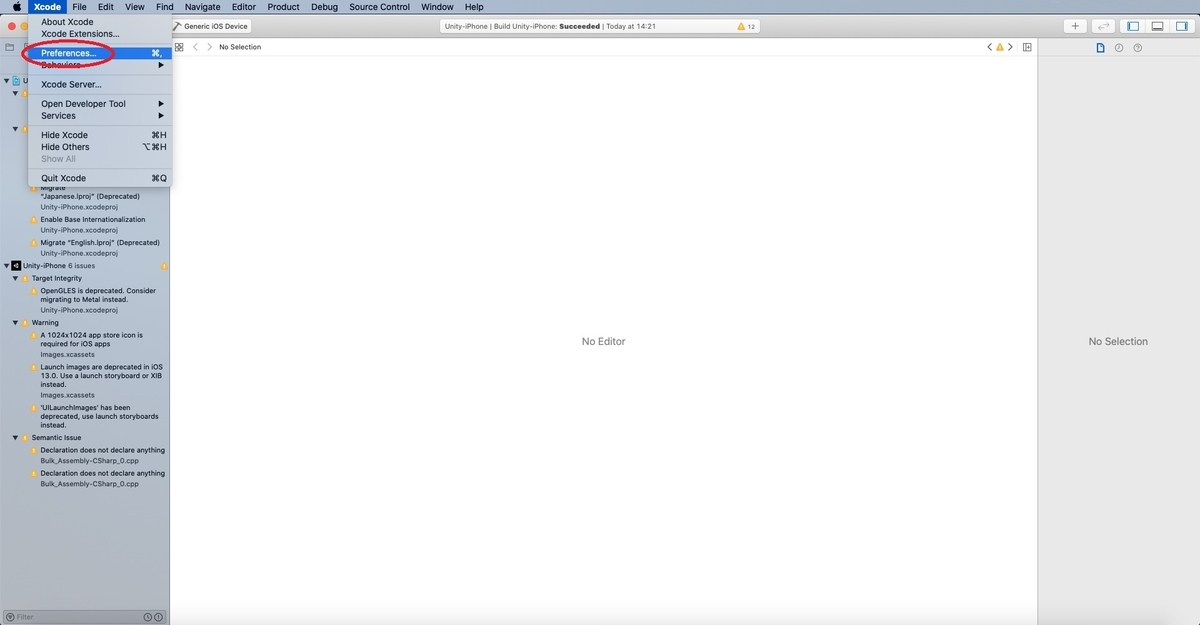Screen dimensions: 1200x625
Task: Collapse the Unity-iPhone 6 issues group
Action: pyautogui.click(x=6, y=266)
